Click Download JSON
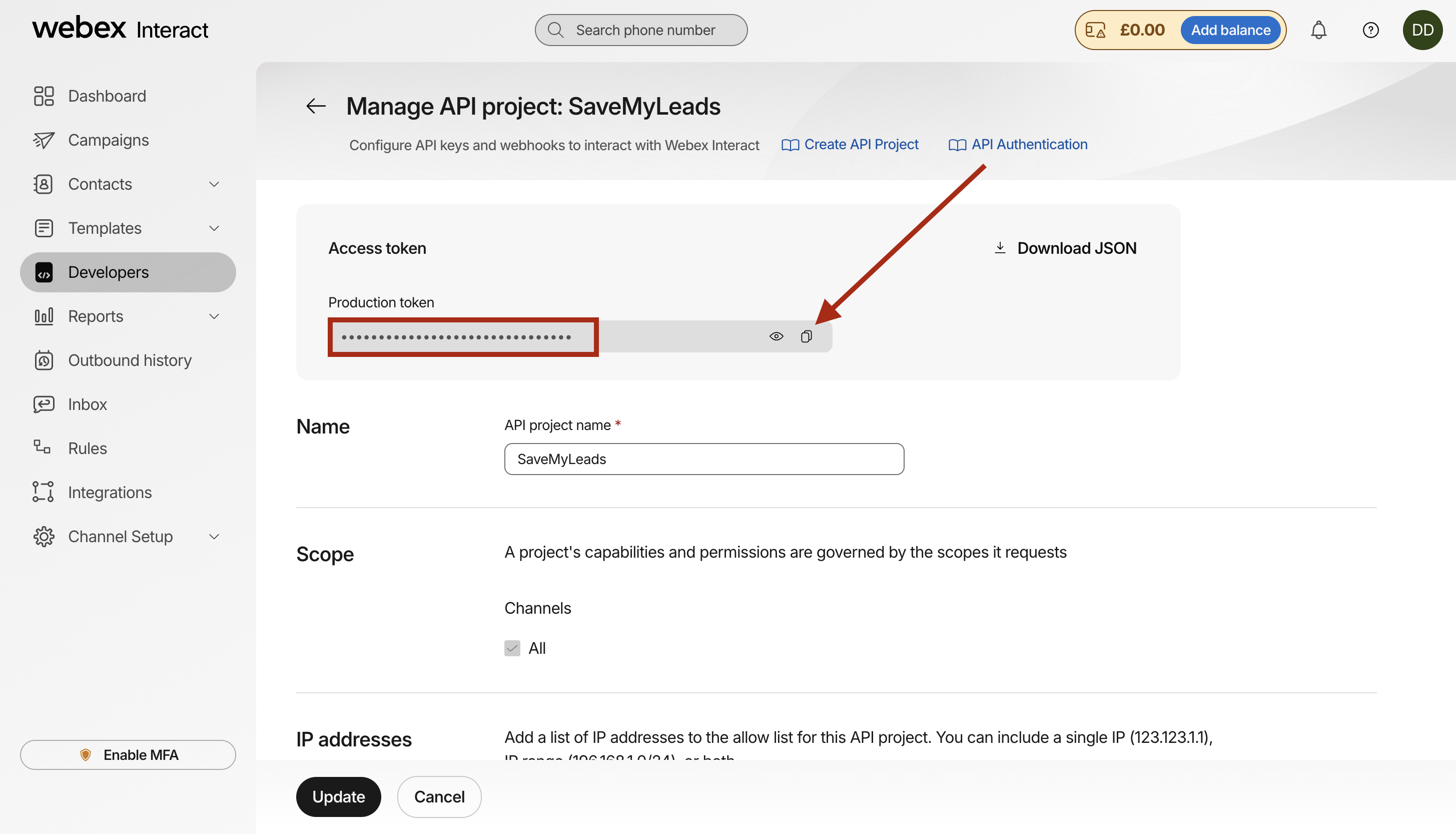This screenshot has width=1456, height=834. [x=1065, y=248]
